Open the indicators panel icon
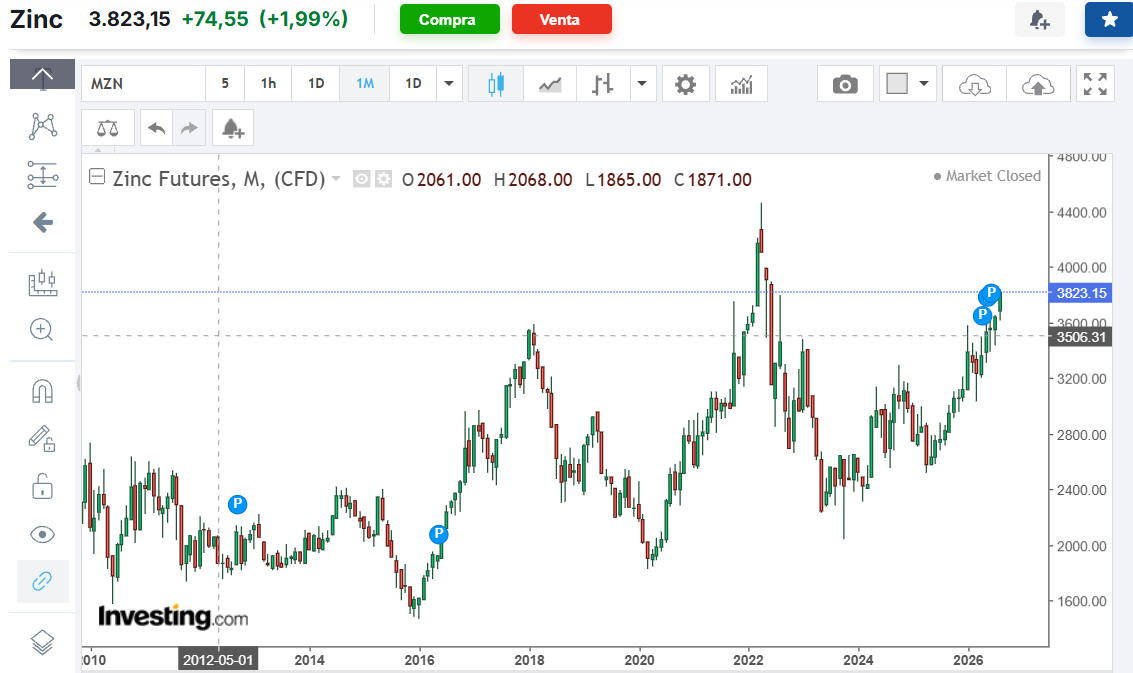 (x=741, y=84)
